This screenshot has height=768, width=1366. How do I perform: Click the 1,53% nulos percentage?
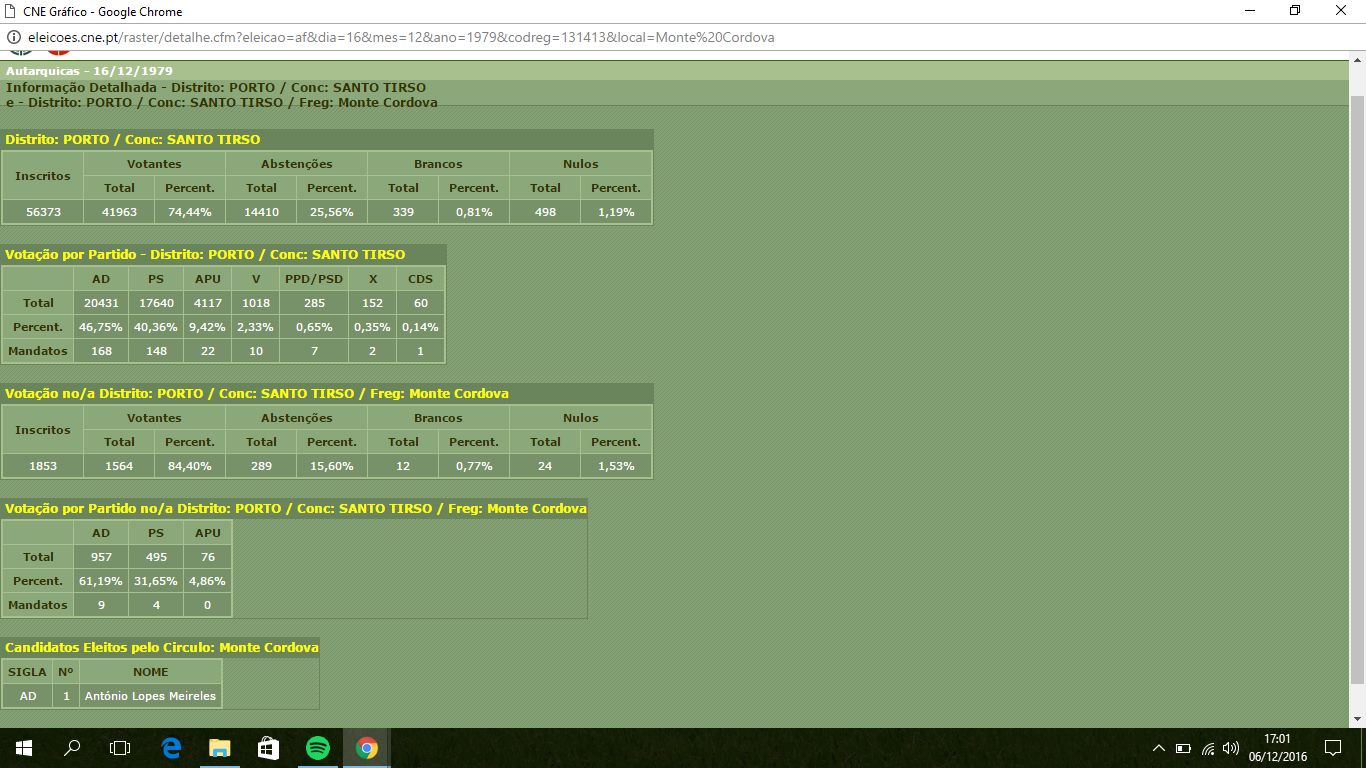pyautogui.click(x=616, y=466)
